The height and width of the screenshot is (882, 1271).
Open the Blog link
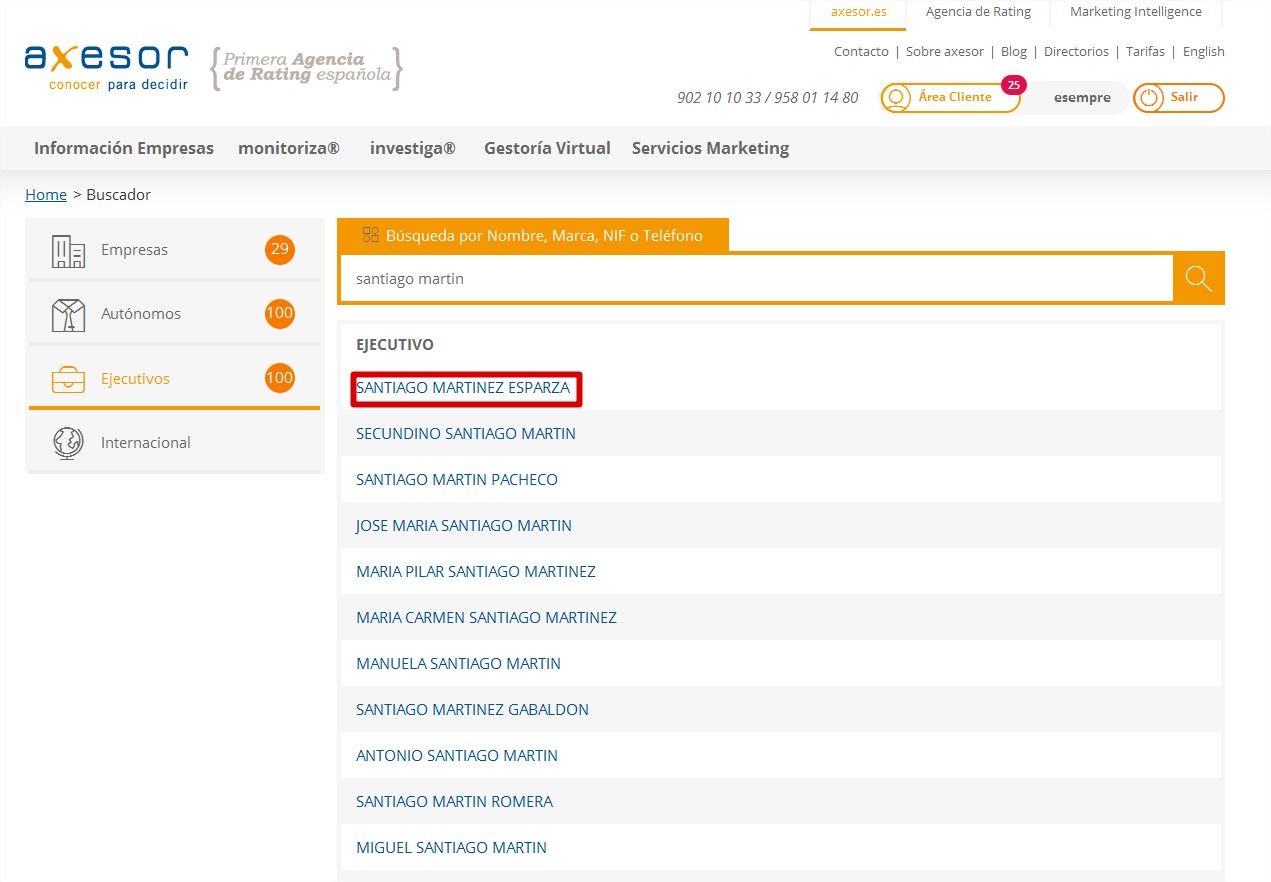click(x=1014, y=51)
